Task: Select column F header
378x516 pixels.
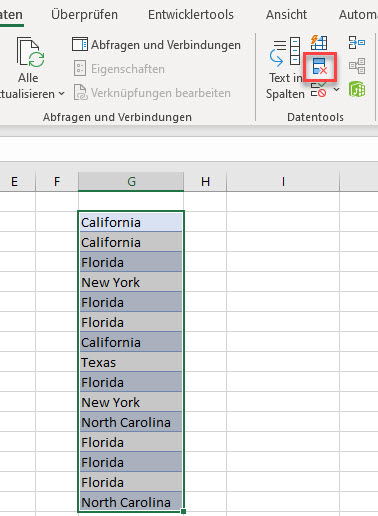Action: coord(57,182)
